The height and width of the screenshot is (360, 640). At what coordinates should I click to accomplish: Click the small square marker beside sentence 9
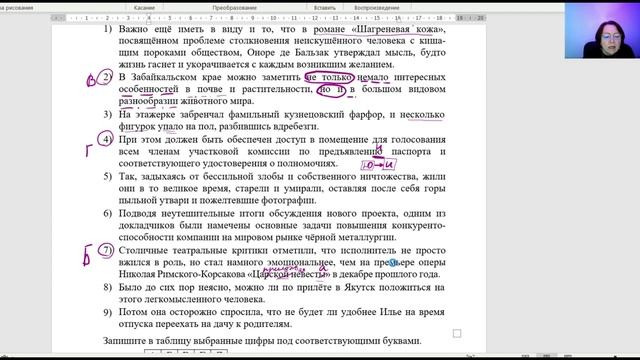pyautogui.click(x=457, y=333)
